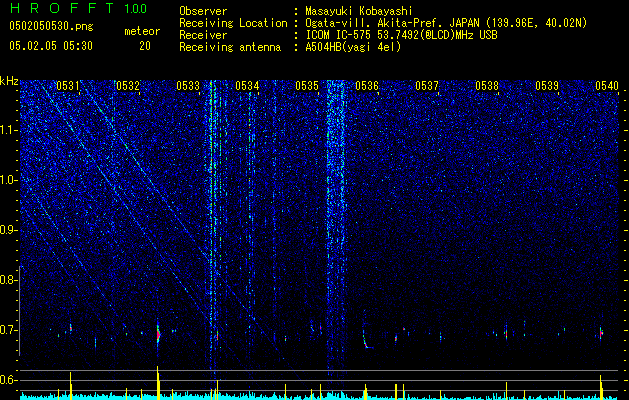Screen dimensions: 629x400
Task: Select the antenna value A504HB(yagi 4el)
Action: click(353, 47)
